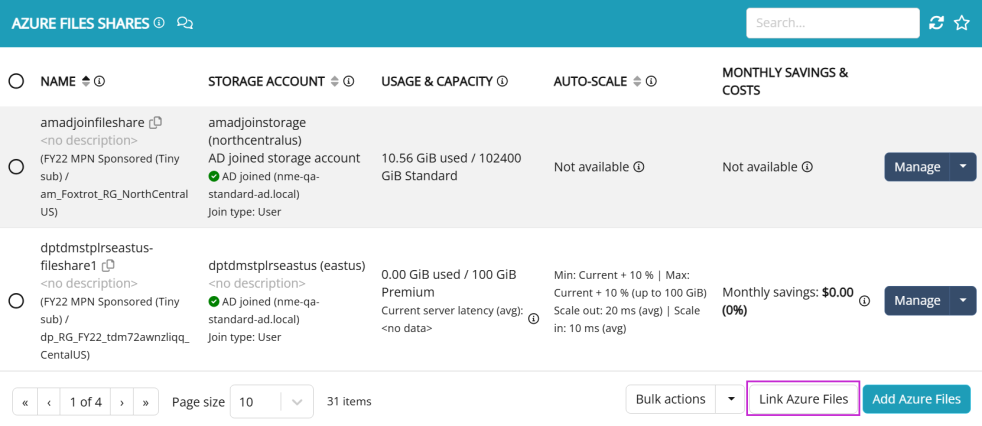Refresh the Azure Files shares list
Viewport: 982px width, 426px height.
pyautogui.click(x=936, y=23)
